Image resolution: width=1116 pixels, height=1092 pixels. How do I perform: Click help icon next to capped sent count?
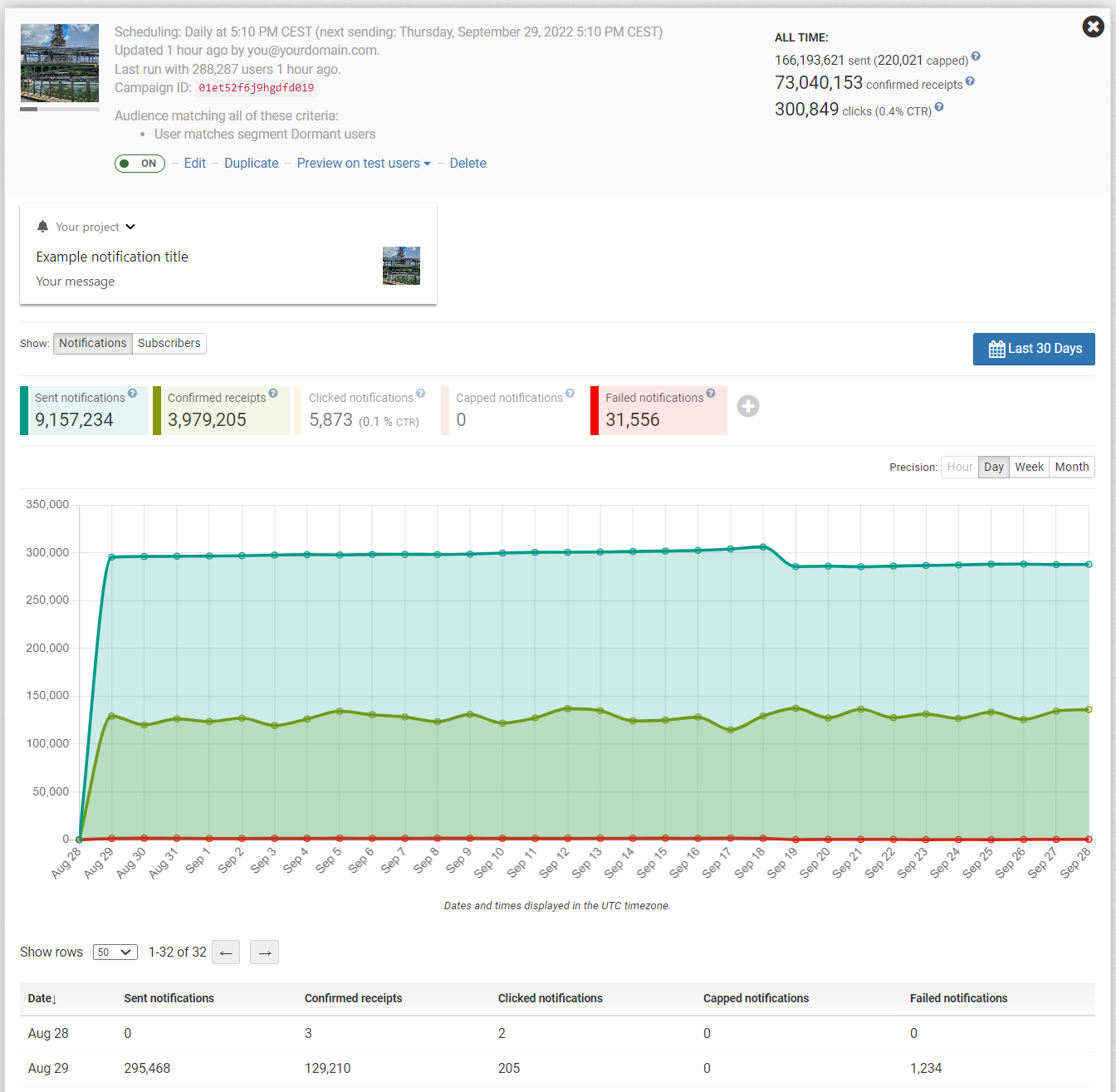976,56
